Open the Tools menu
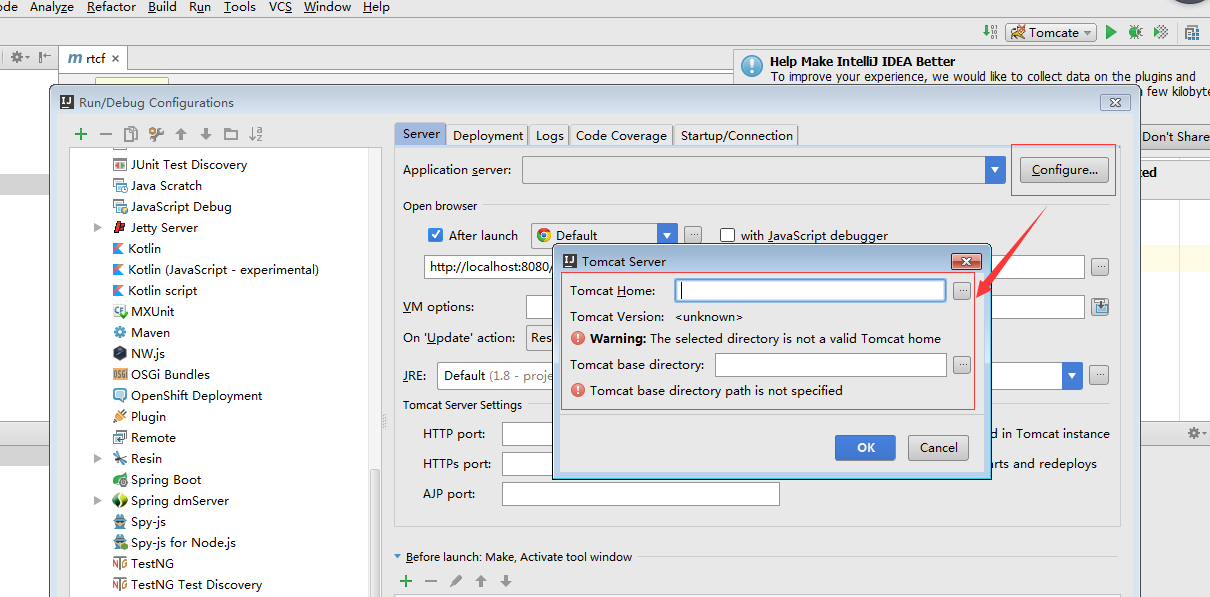The image size is (1210, 597). coord(239,7)
